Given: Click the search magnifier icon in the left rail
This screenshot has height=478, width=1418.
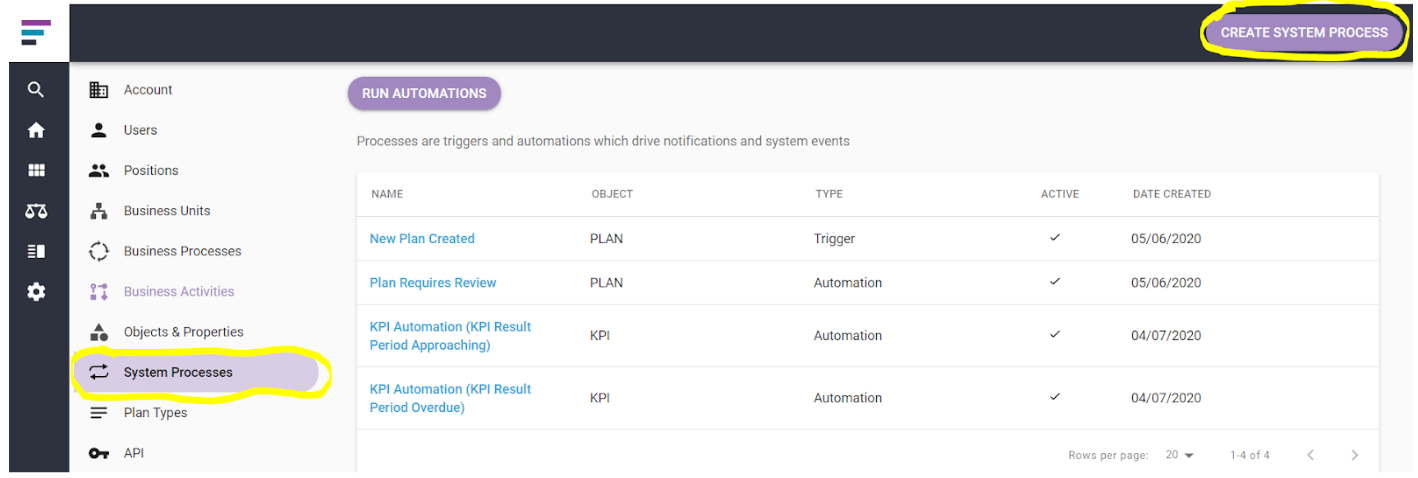Looking at the screenshot, I should pyautogui.click(x=36, y=90).
